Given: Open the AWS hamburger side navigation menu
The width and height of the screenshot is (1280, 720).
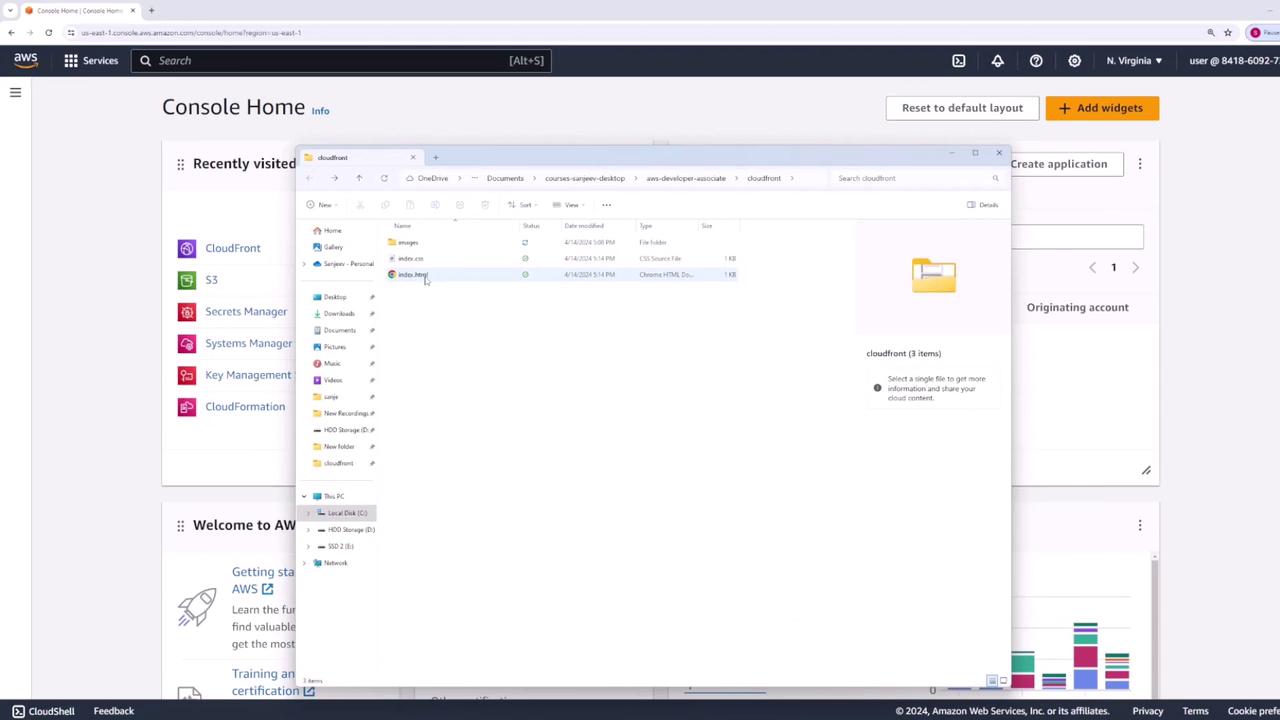Looking at the screenshot, I should click(x=15, y=93).
